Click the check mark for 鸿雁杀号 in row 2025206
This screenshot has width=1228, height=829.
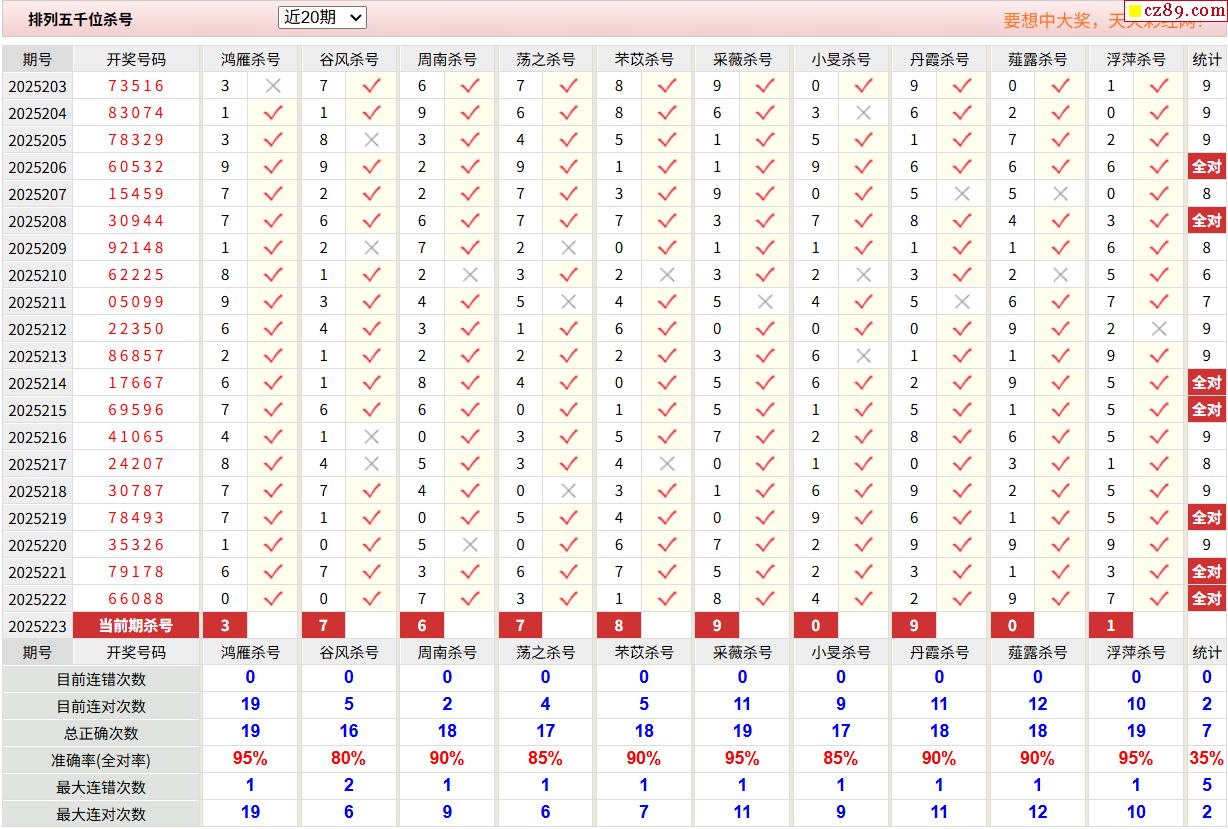(273, 167)
